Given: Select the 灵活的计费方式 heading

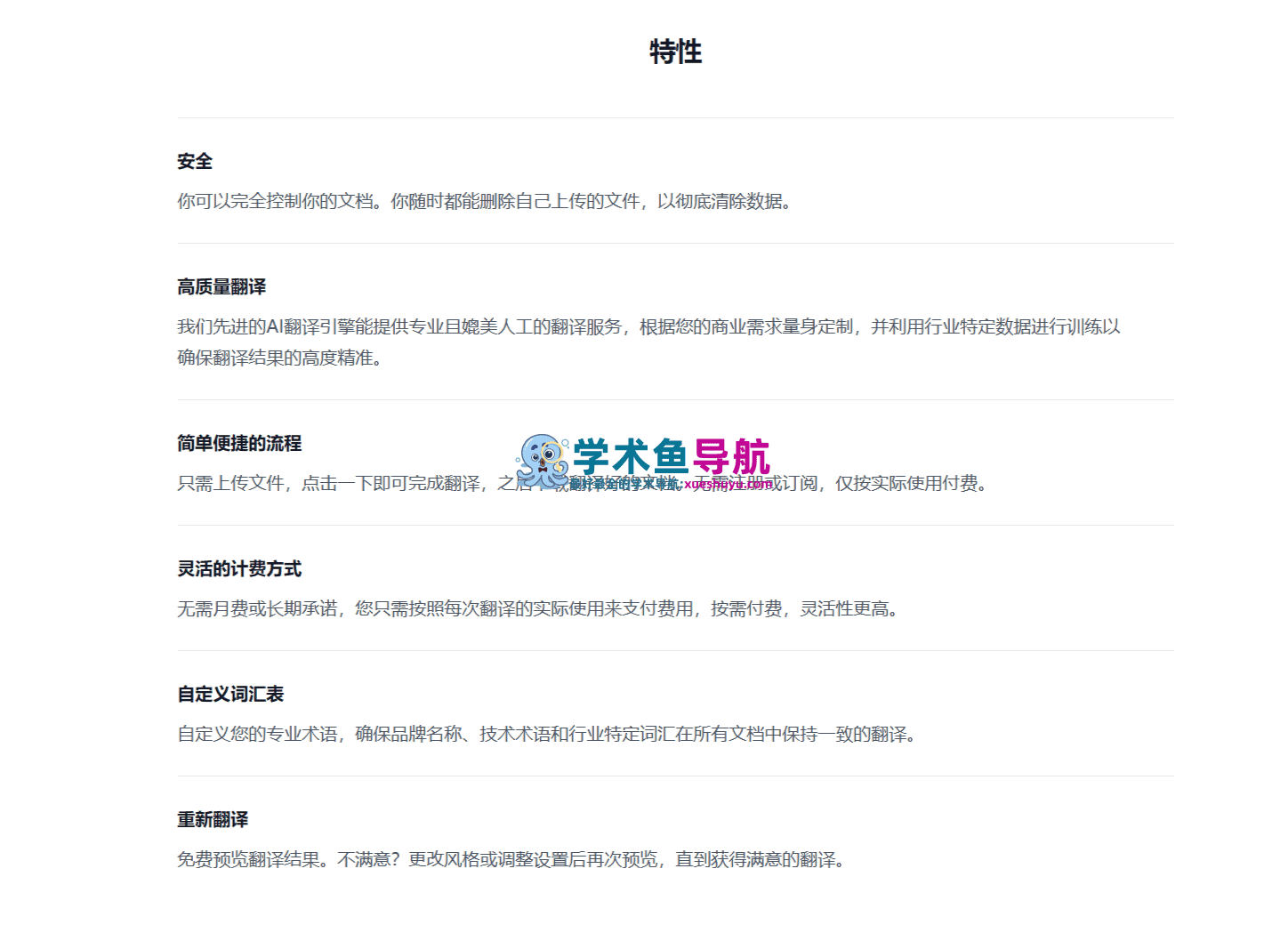Looking at the screenshot, I should pos(239,568).
